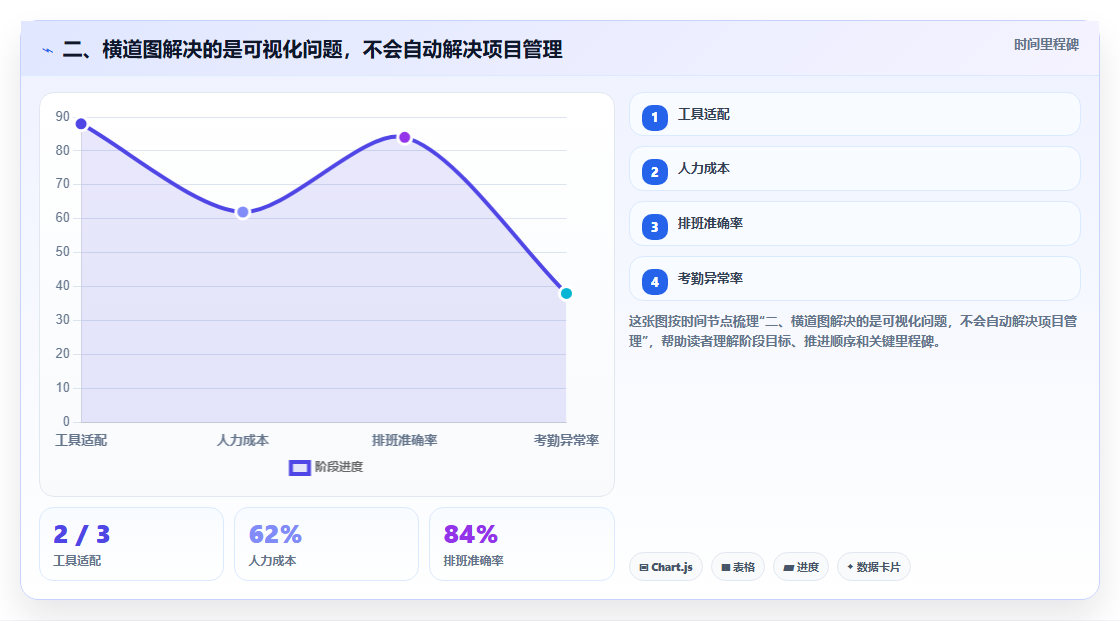This screenshot has height=621, width=1120.
Task: Click the 数据卡片 tag
Action: [874, 567]
